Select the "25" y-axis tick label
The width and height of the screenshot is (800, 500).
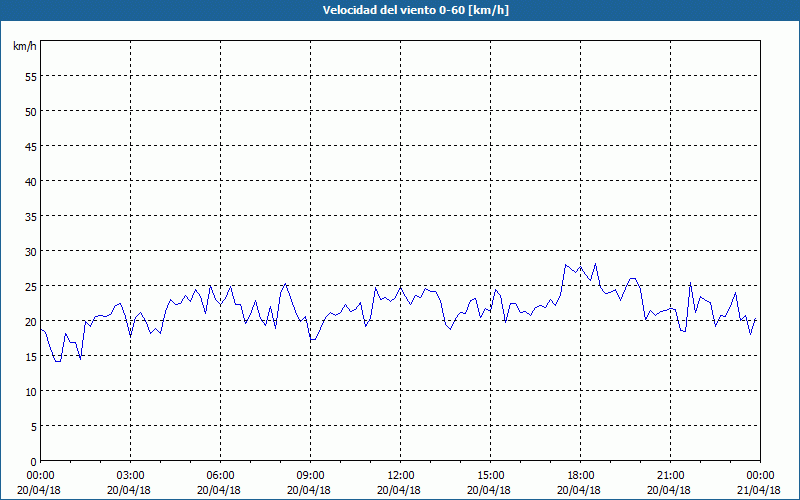(31, 286)
